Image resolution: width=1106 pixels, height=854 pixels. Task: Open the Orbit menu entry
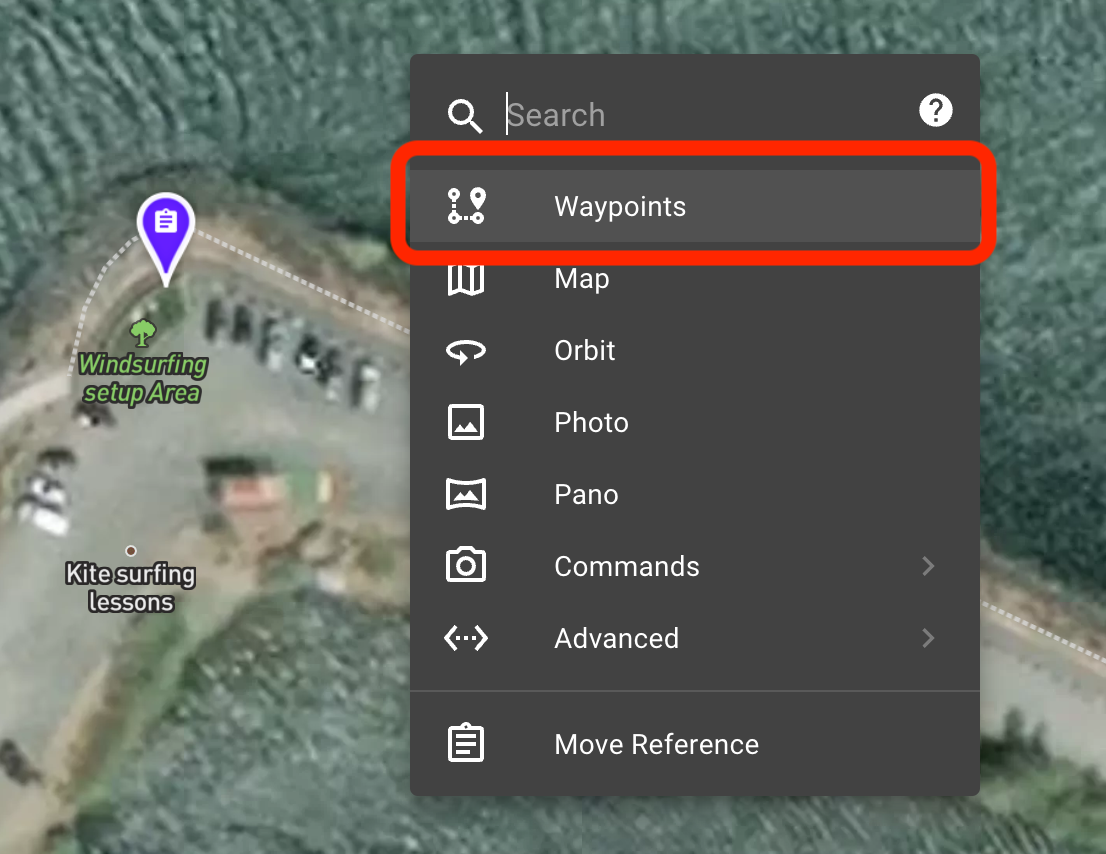pyautogui.click(x=584, y=350)
